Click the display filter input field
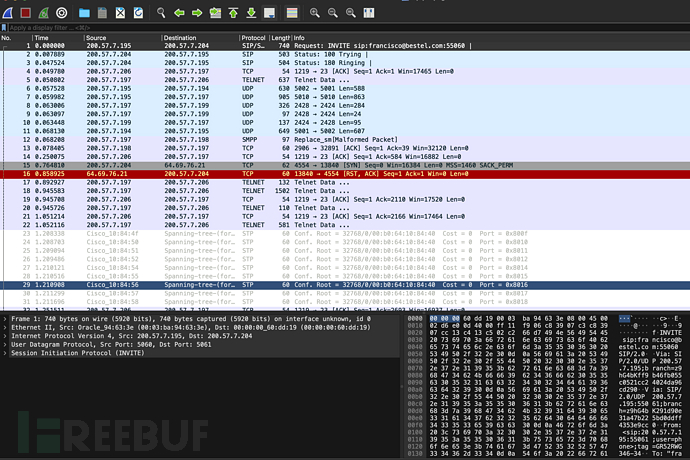690x460 pixels. coord(348,28)
